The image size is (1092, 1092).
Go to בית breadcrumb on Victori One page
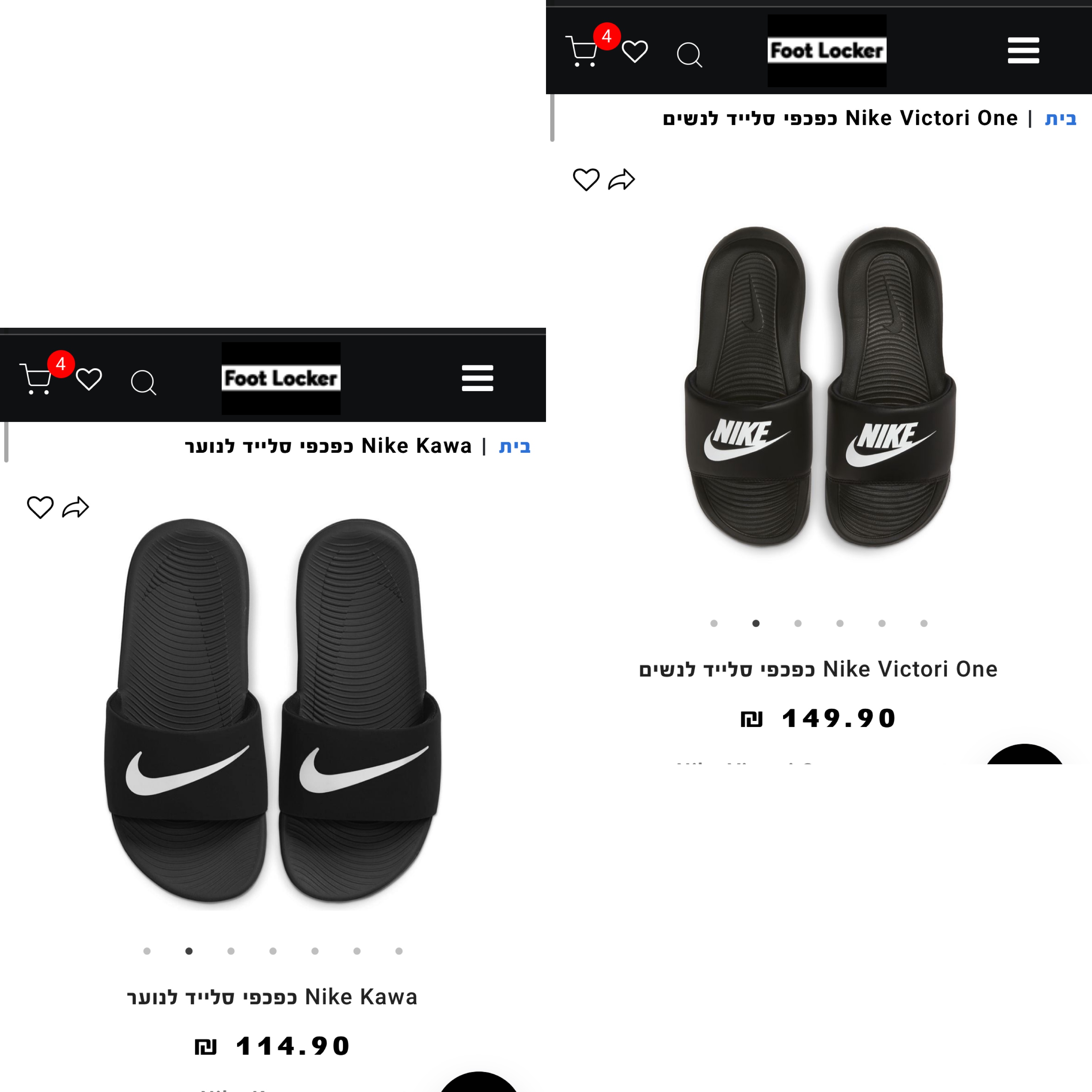click(x=1061, y=118)
